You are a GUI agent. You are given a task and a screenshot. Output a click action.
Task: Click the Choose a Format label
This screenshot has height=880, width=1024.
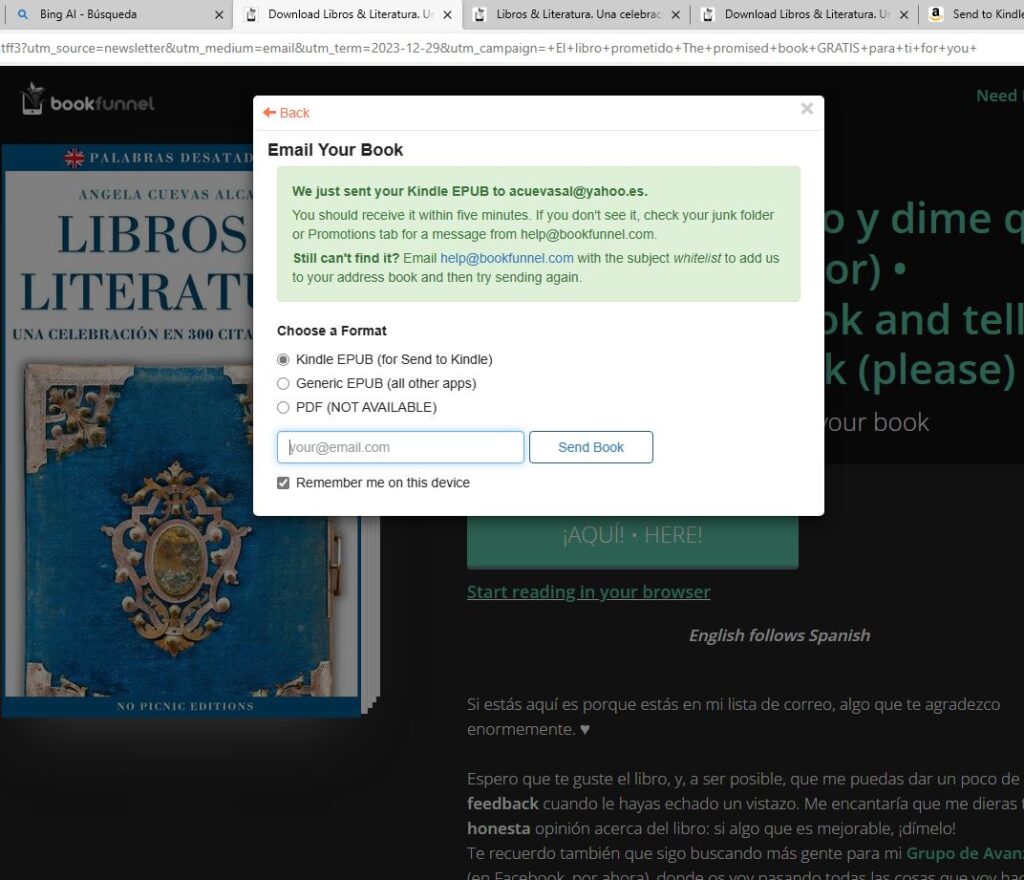click(x=332, y=331)
